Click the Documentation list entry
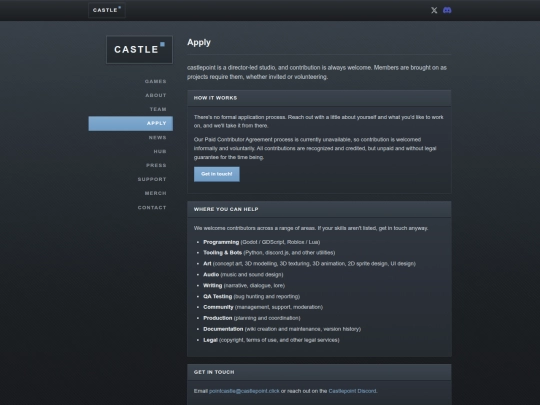The height and width of the screenshot is (405, 540). pos(282,329)
